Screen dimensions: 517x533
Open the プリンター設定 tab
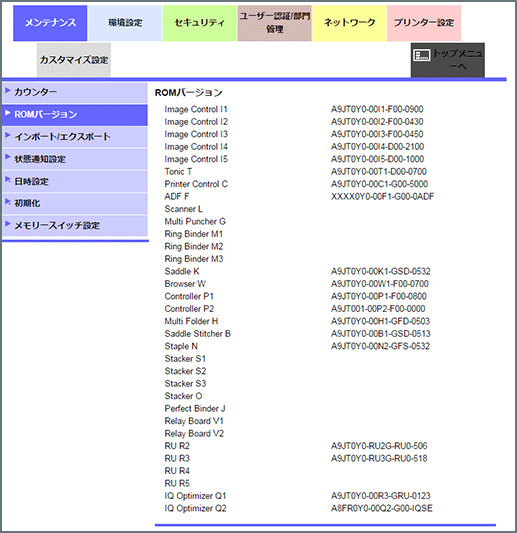click(x=424, y=23)
